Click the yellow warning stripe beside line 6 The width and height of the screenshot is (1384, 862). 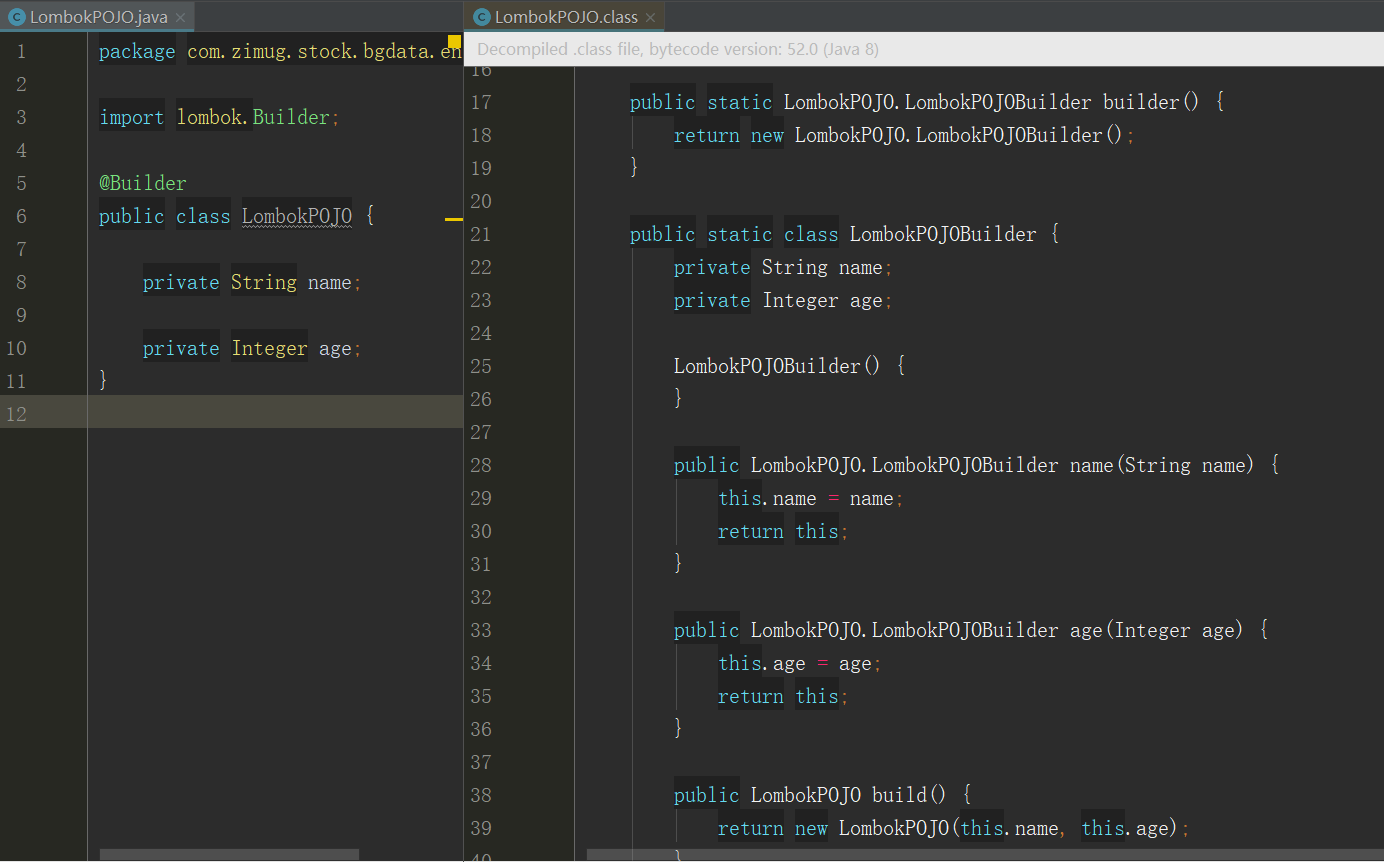coord(453,218)
